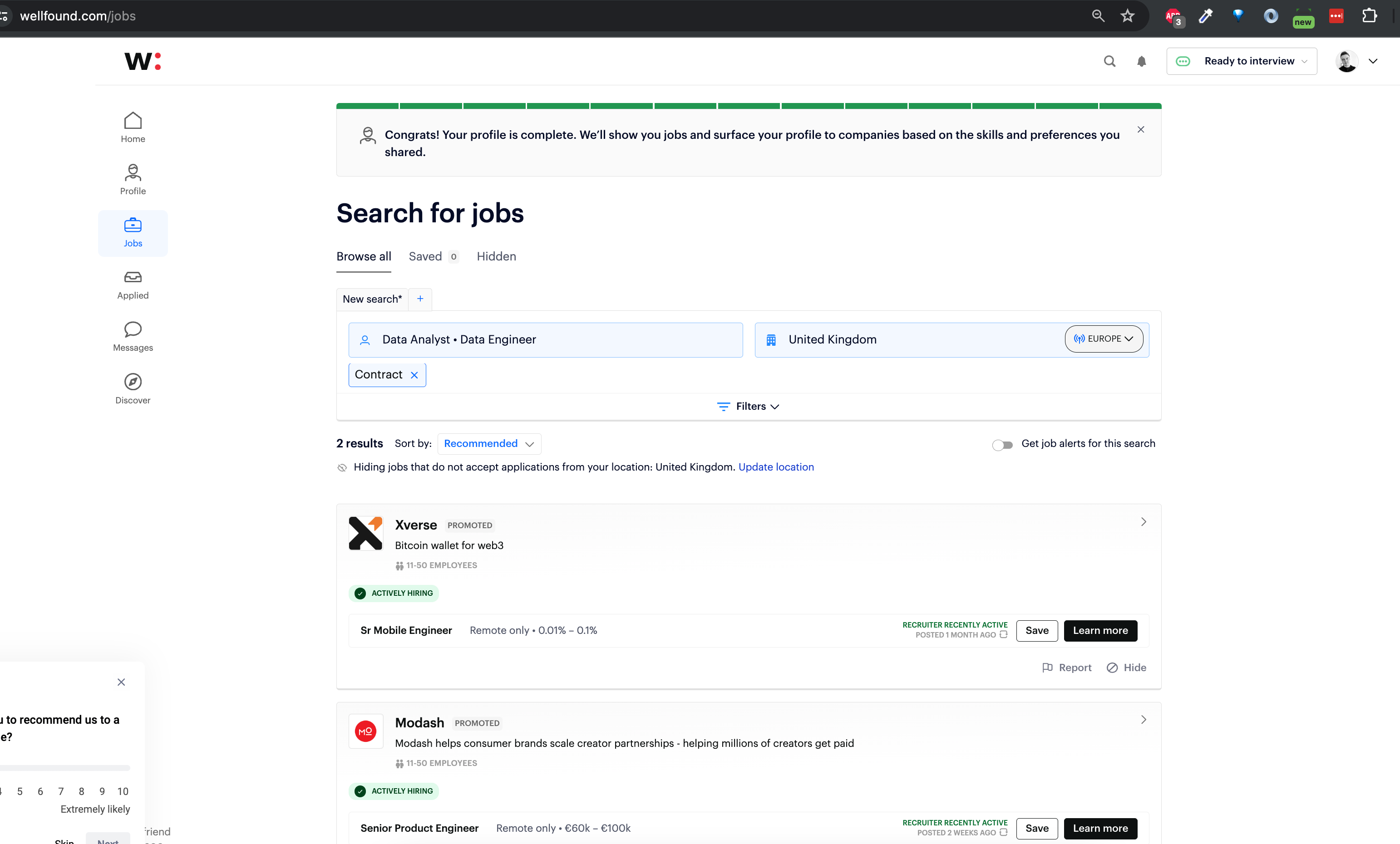This screenshot has width=1400, height=844.
Task: Switch to the Hidden tab
Action: pyautogui.click(x=496, y=257)
